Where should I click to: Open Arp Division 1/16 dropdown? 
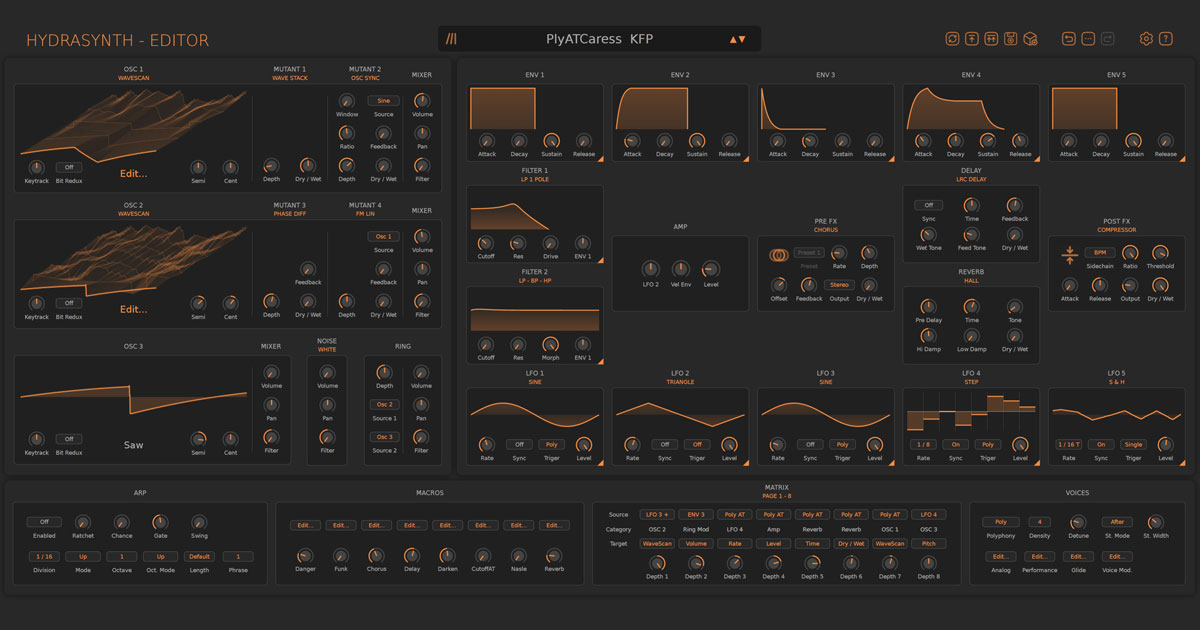point(44,556)
